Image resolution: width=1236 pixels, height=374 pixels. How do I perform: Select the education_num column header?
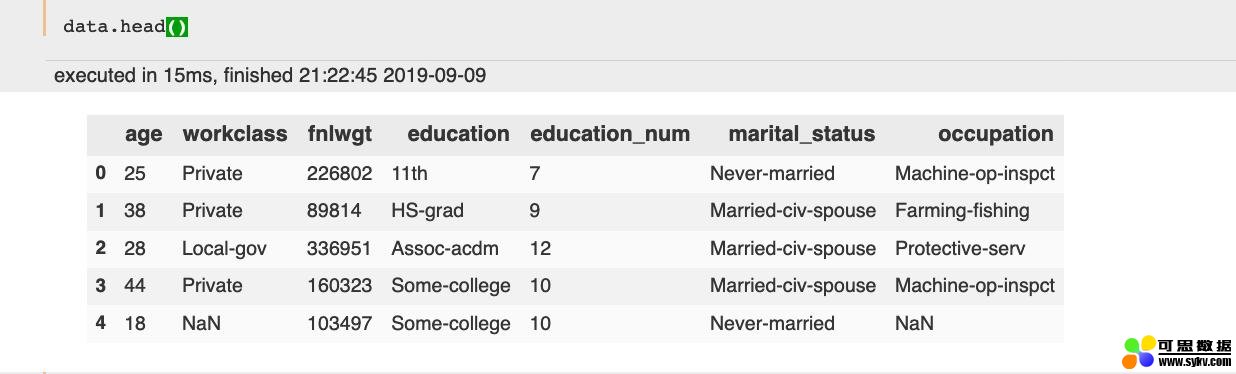point(610,134)
